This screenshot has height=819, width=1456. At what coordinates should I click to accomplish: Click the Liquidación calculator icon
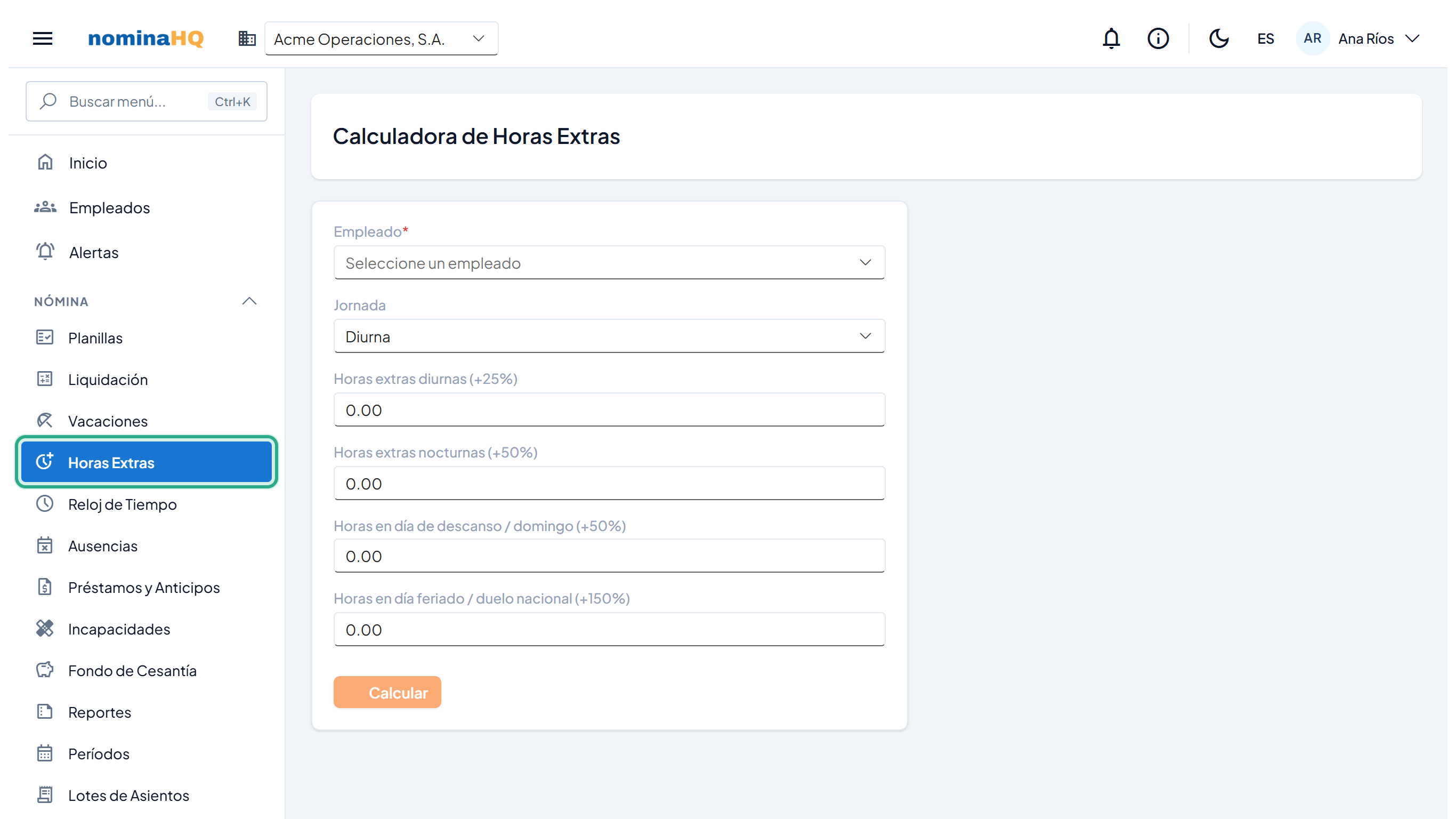(x=45, y=379)
